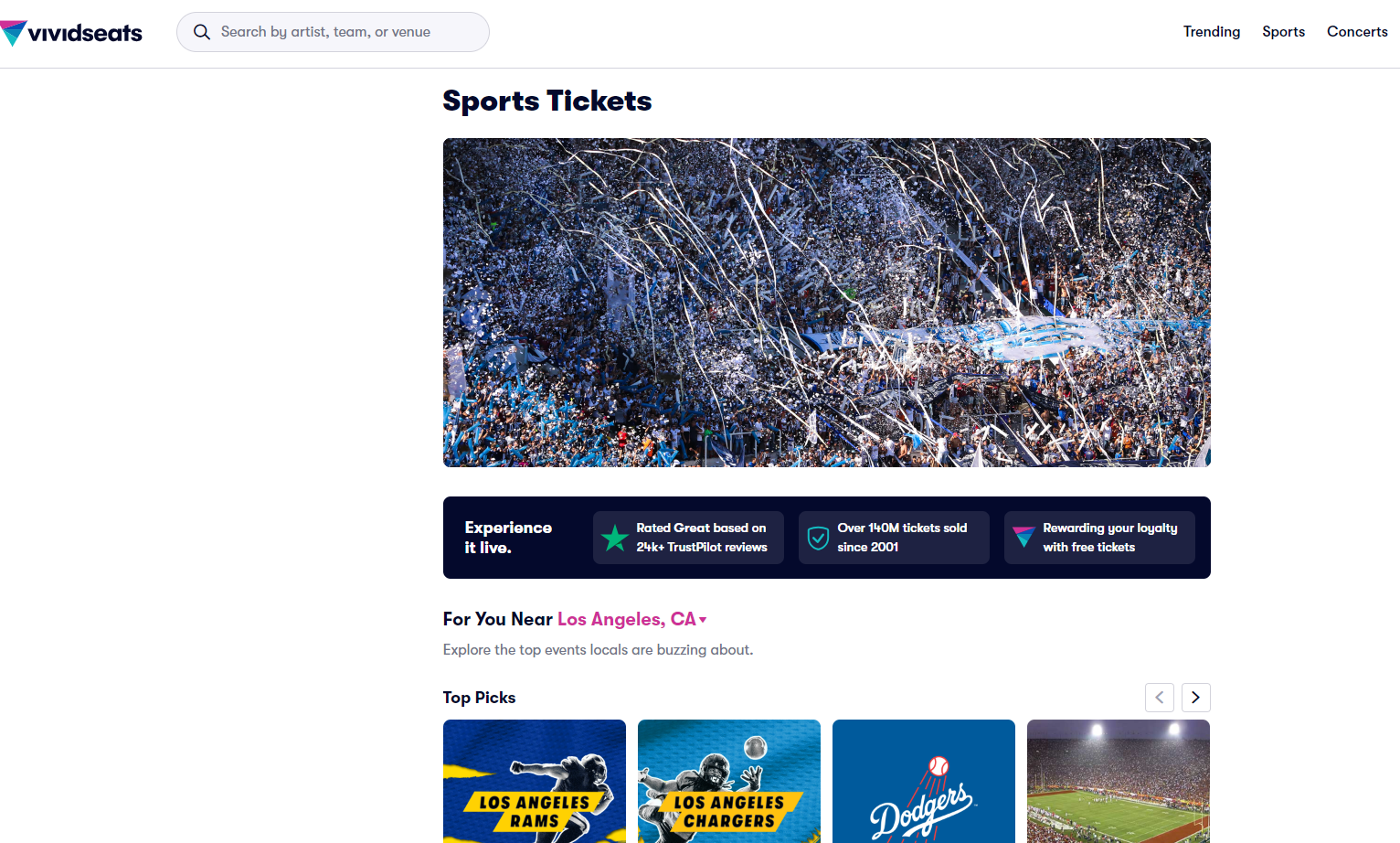Click the small pink location dropdown arrow
1400x843 pixels.
pos(703,620)
